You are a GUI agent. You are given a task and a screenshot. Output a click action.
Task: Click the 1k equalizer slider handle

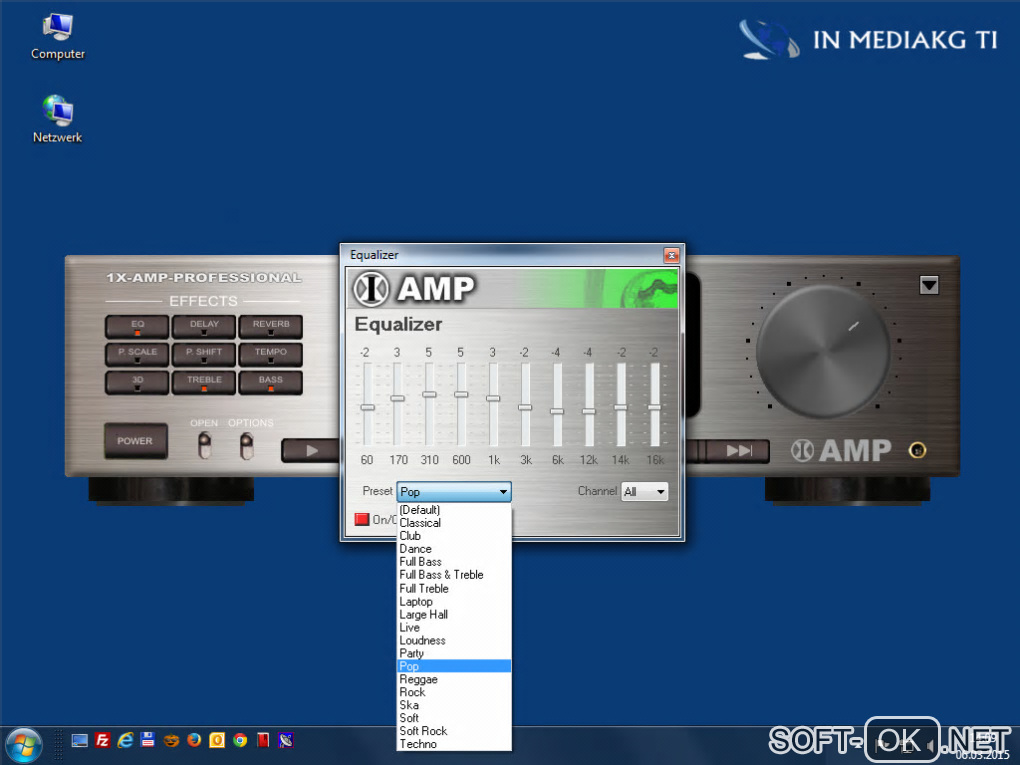[x=493, y=398]
